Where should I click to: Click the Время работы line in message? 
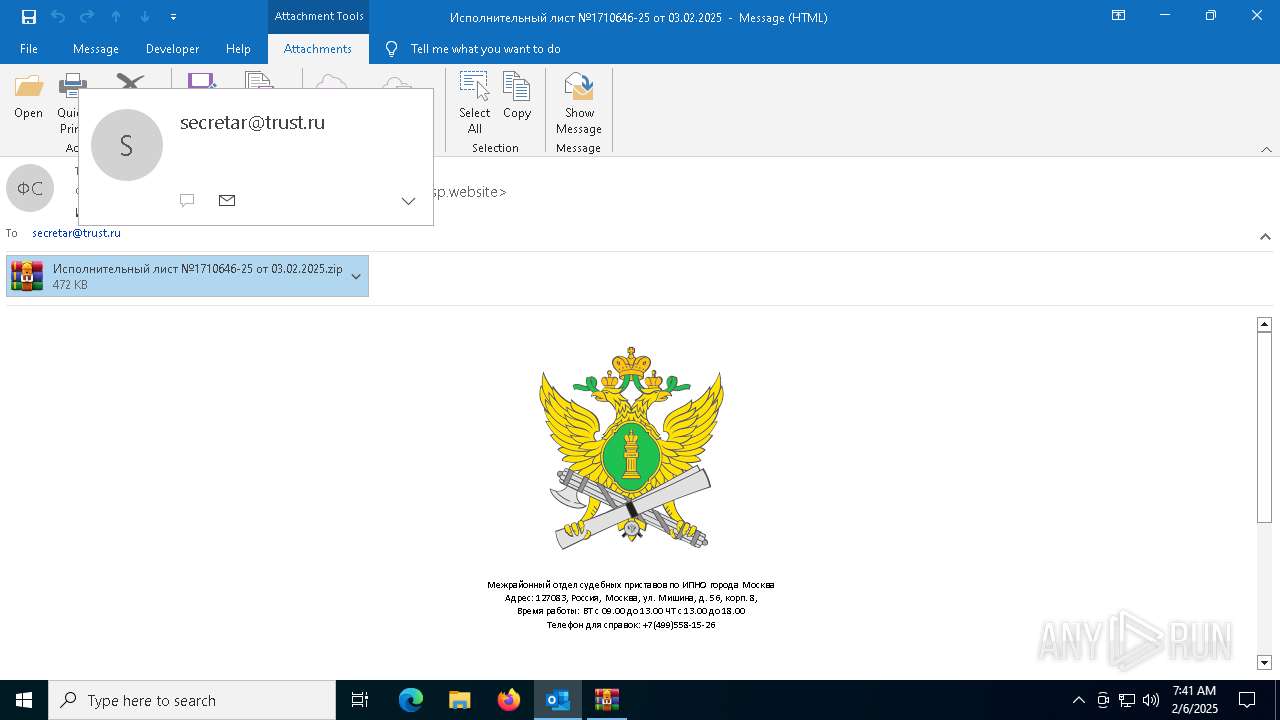point(631,610)
